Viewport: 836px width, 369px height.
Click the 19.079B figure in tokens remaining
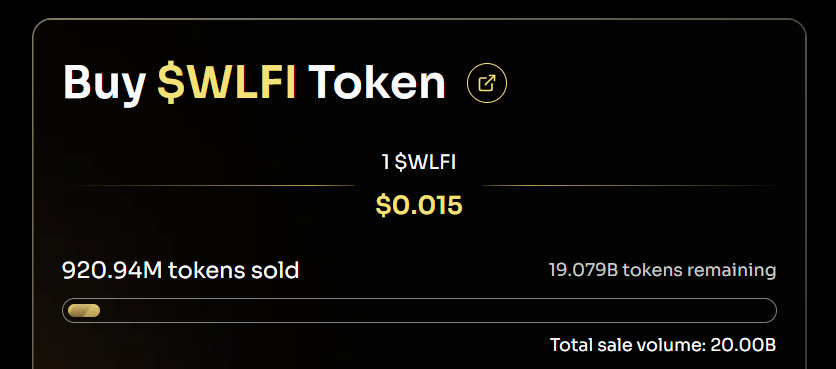point(583,270)
